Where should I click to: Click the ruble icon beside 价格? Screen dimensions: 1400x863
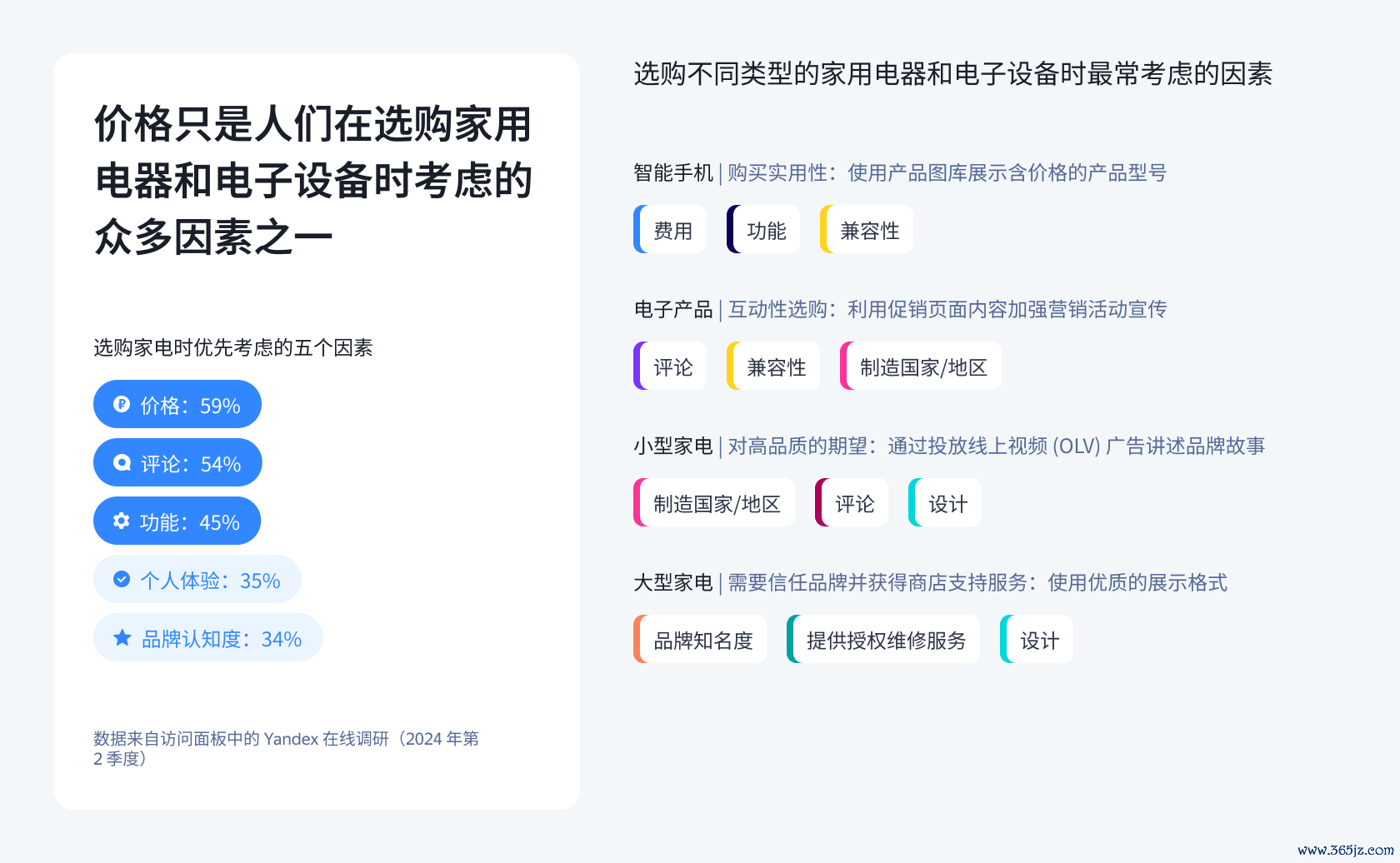pos(122,404)
